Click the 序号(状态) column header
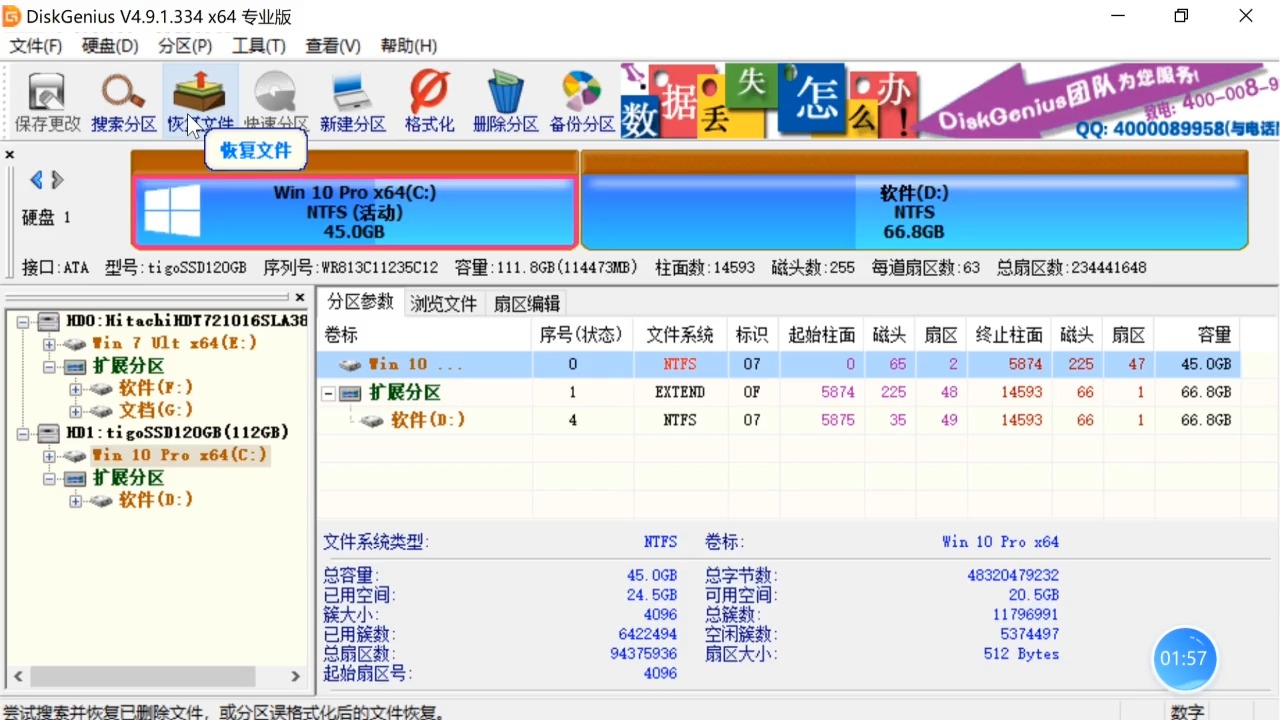Screen dimensions: 1280x720 pos(582,335)
